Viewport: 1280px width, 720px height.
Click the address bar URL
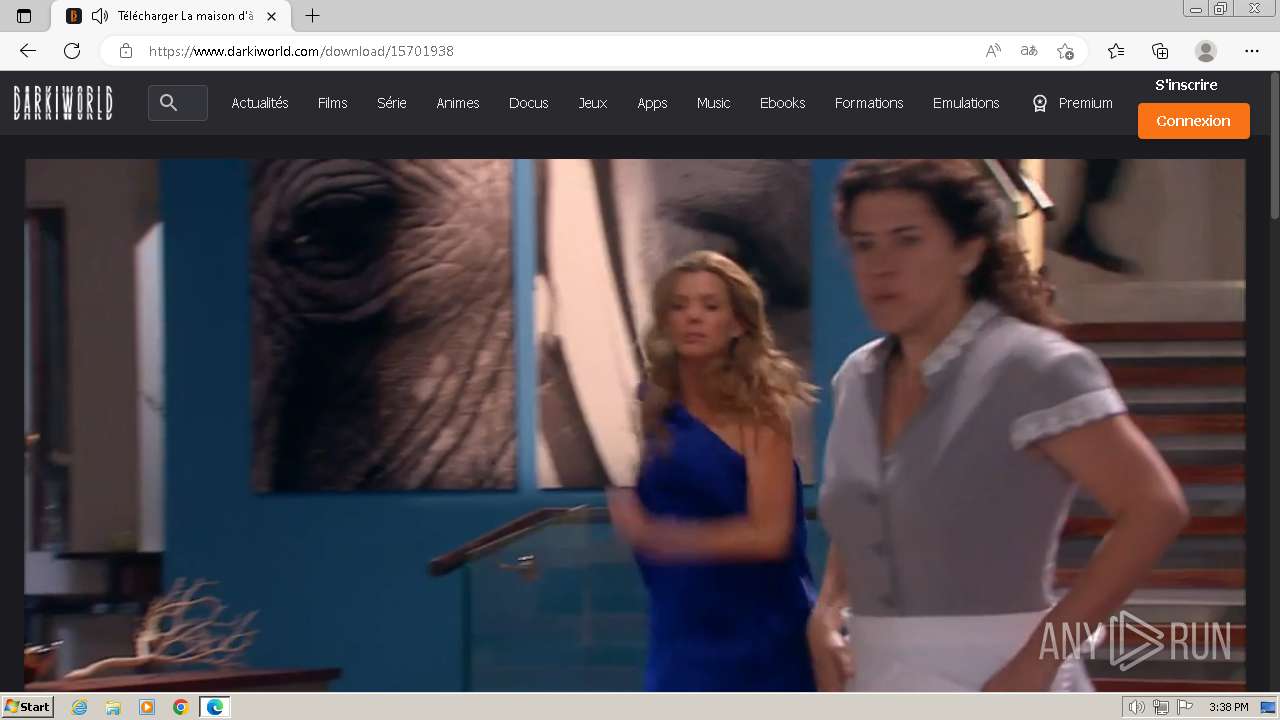pos(301,51)
